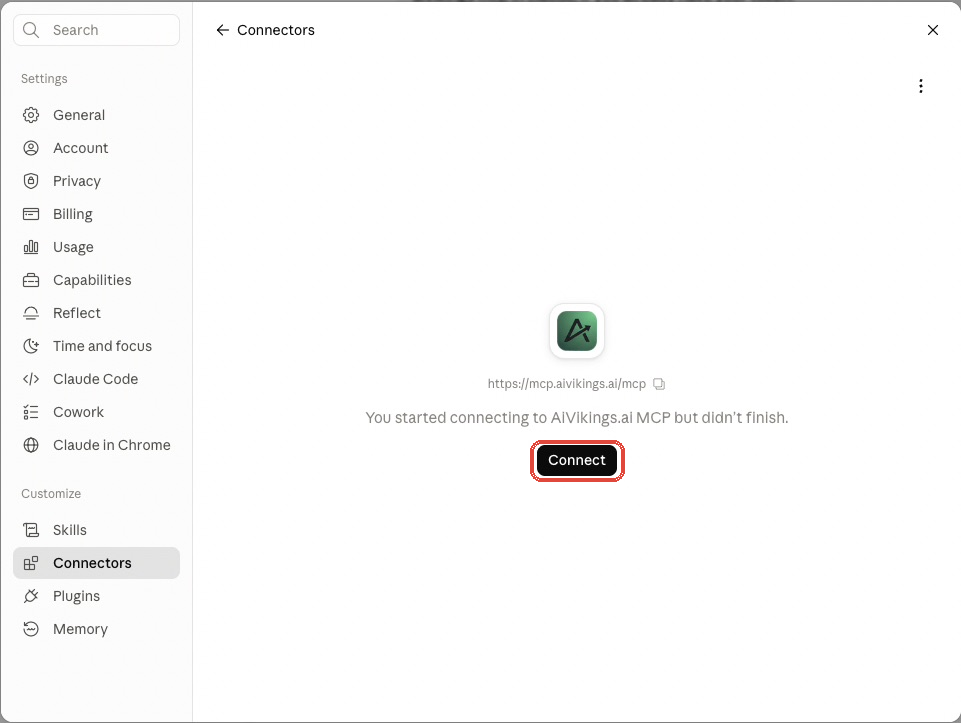Click the Privacy shield icon
Image resolution: width=961 pixels, height=723 pixels.
[x=31, y=181]
